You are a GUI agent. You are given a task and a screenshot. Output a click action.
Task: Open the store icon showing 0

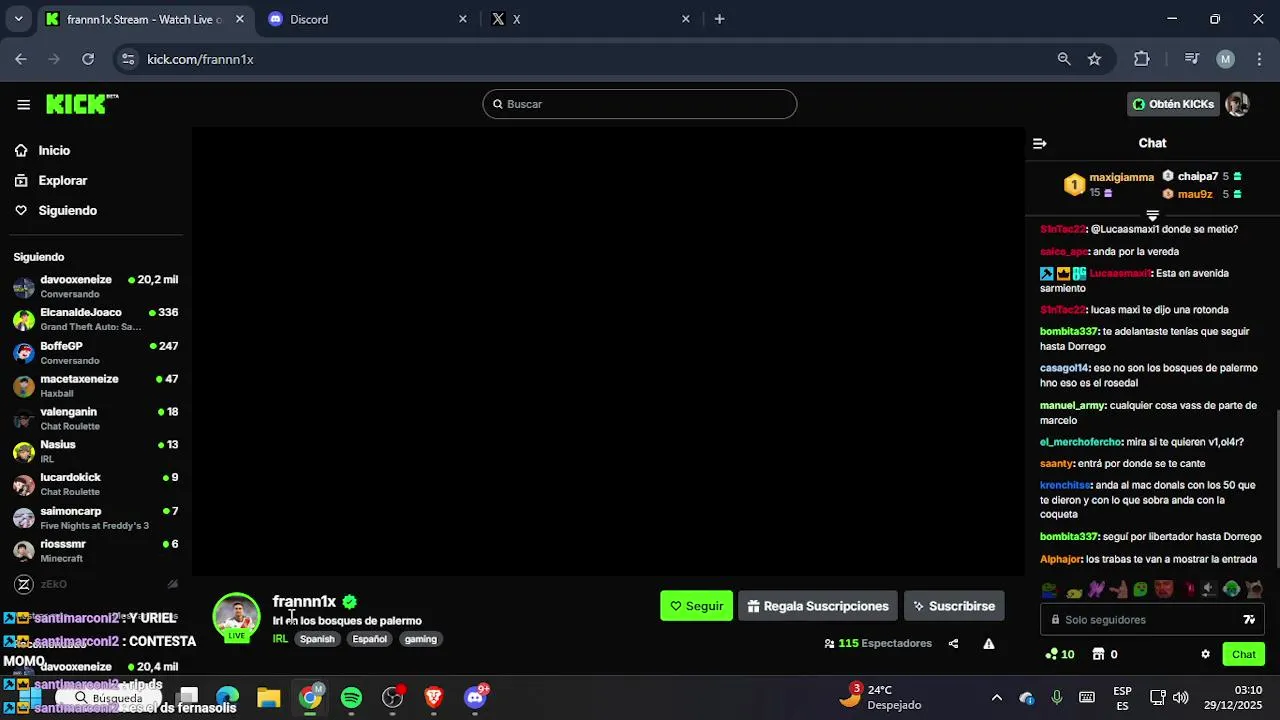pyautogui.click(x=1104, y=654)
